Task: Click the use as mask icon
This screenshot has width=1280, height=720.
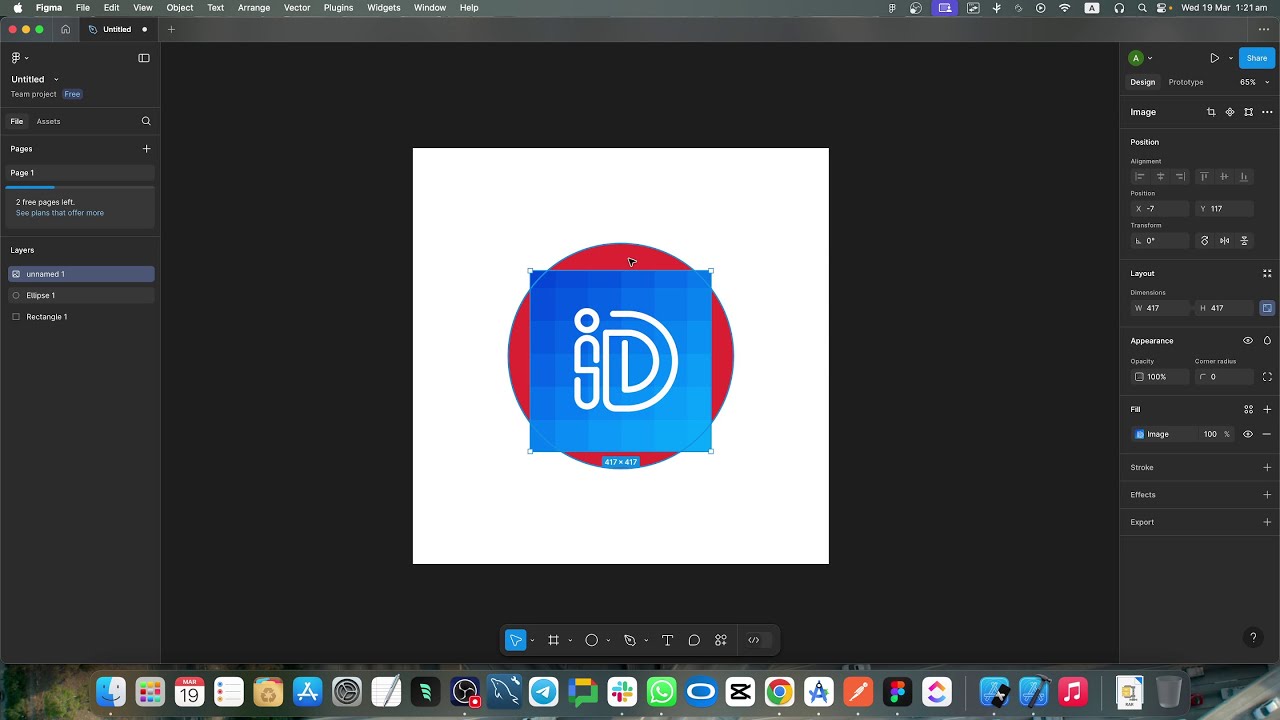Action: (x=1248, y=112)
